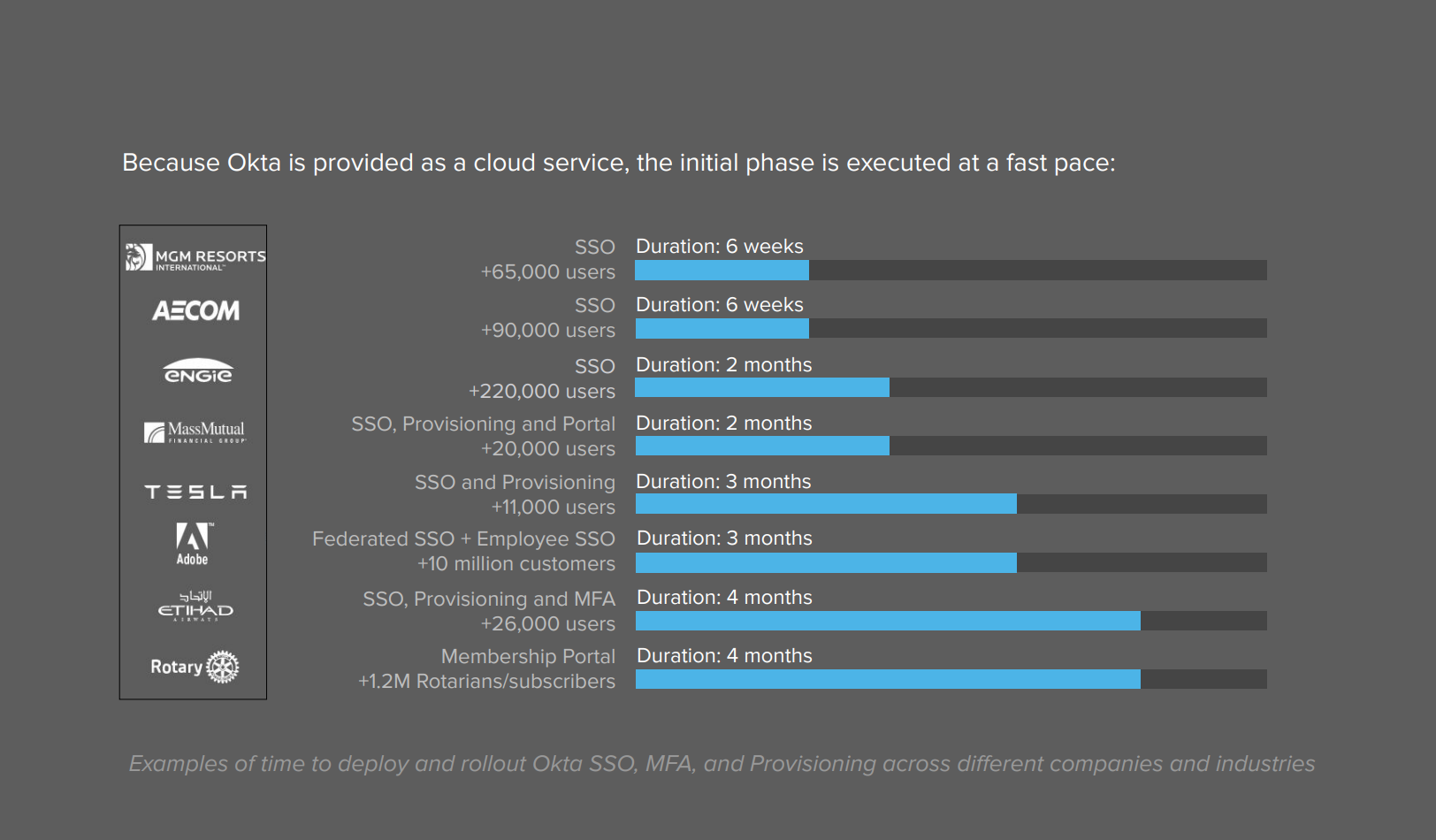Click the SSO +65,000 users progress bar
Viewport: 1436px width, 840px height.
951,271
